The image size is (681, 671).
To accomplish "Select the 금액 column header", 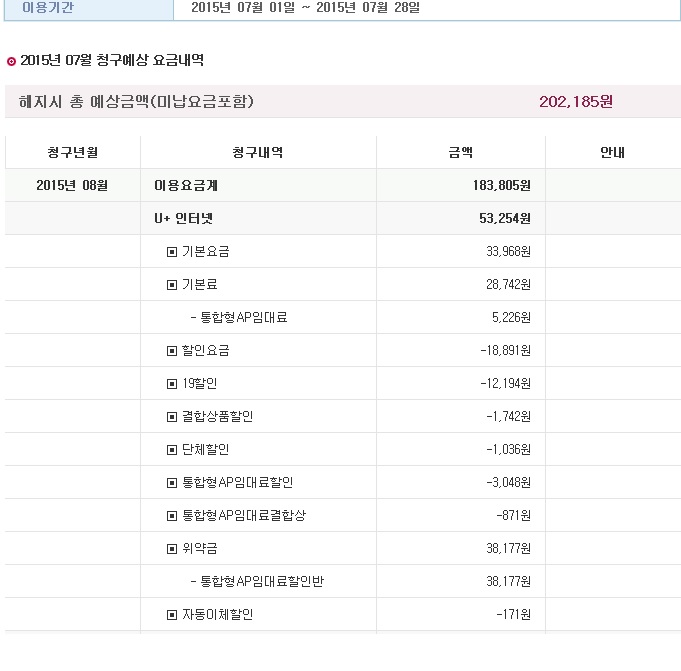I will pyautogui.click(x=461, y=152).
